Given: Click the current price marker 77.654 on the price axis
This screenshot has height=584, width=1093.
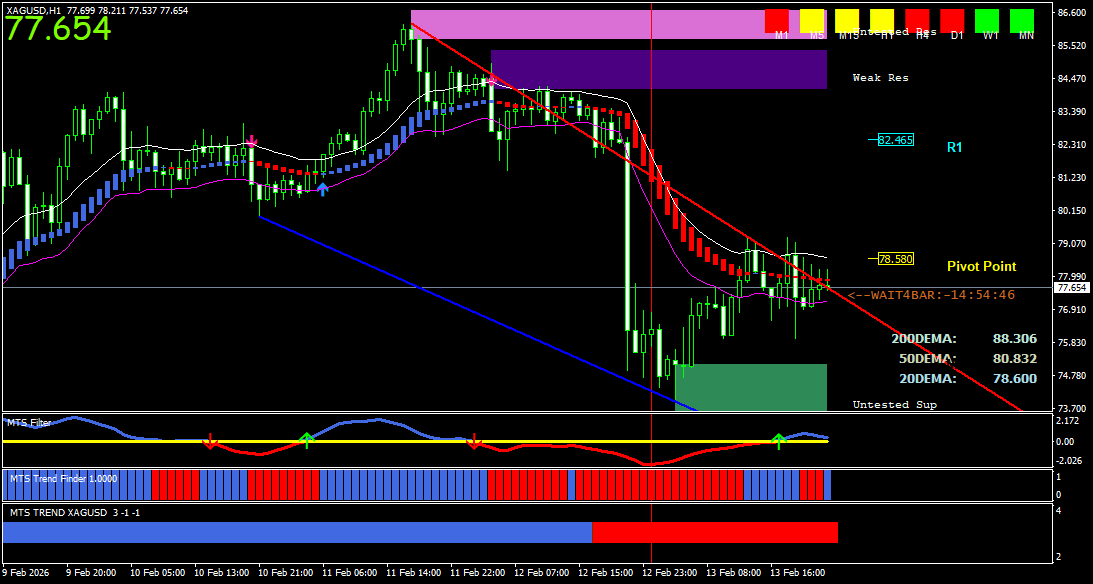Looking at the screenshot, I should (x=1070, y=288).
